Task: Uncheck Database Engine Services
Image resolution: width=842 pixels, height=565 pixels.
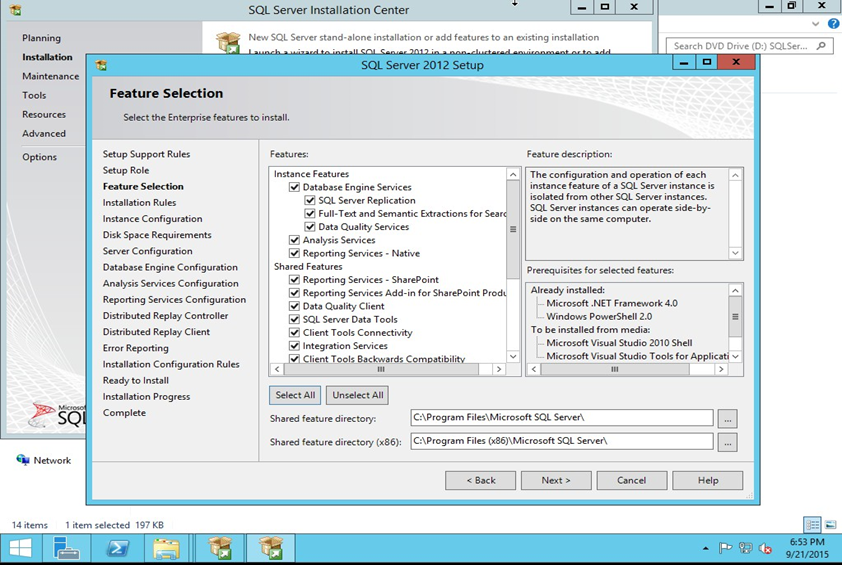Action: (295, 187)
